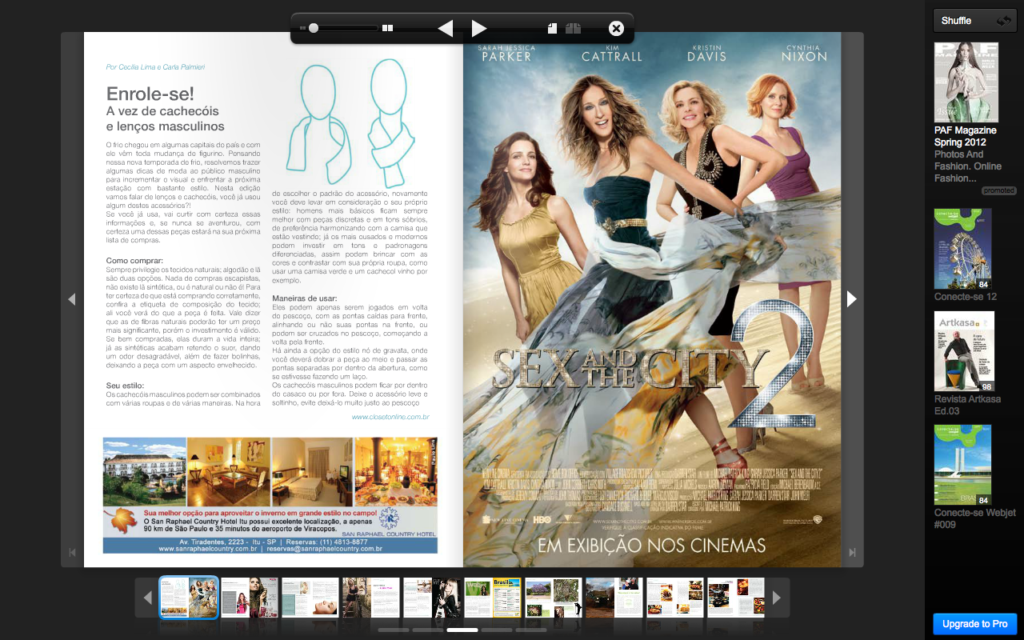Open www.closetonline.com.br link in article
Image resolution: width=1024 pixels, height=640 pixels.
[390, 417]
